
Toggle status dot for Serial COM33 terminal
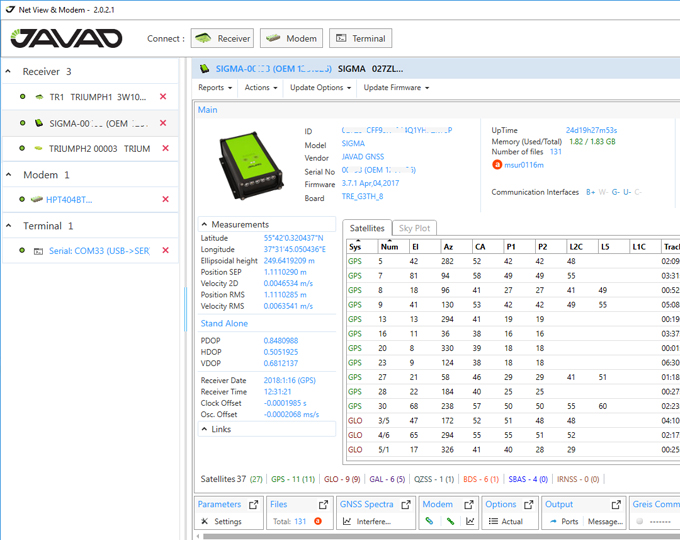click(22, 250)
